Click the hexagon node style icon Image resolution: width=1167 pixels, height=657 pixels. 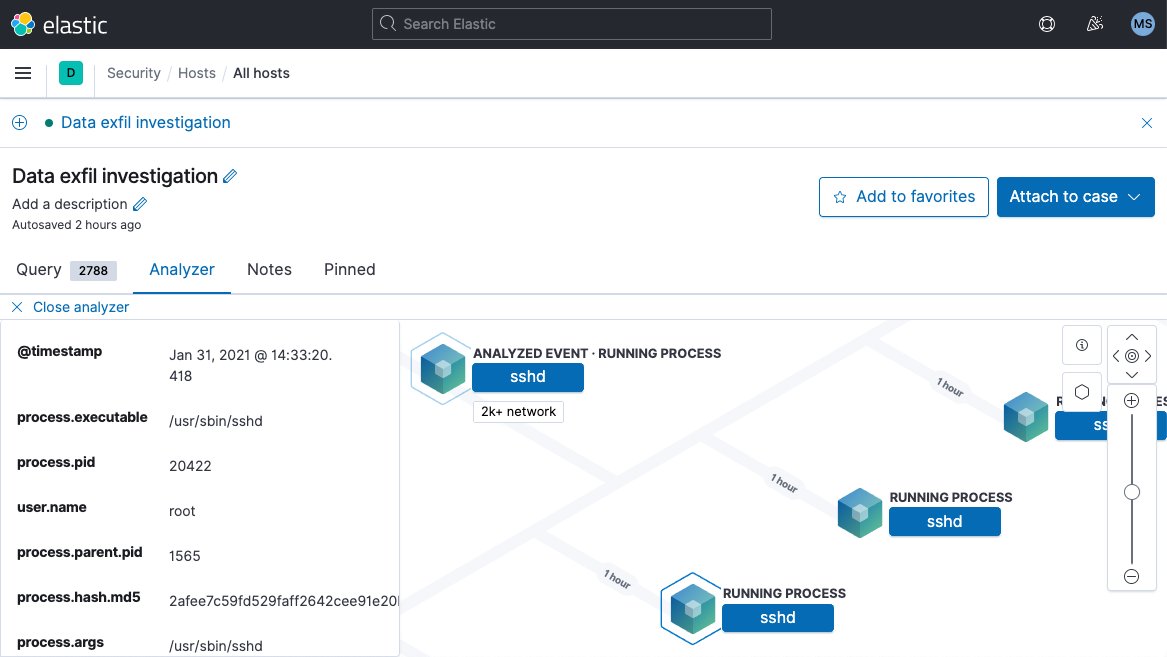[x=1081, y=390]
